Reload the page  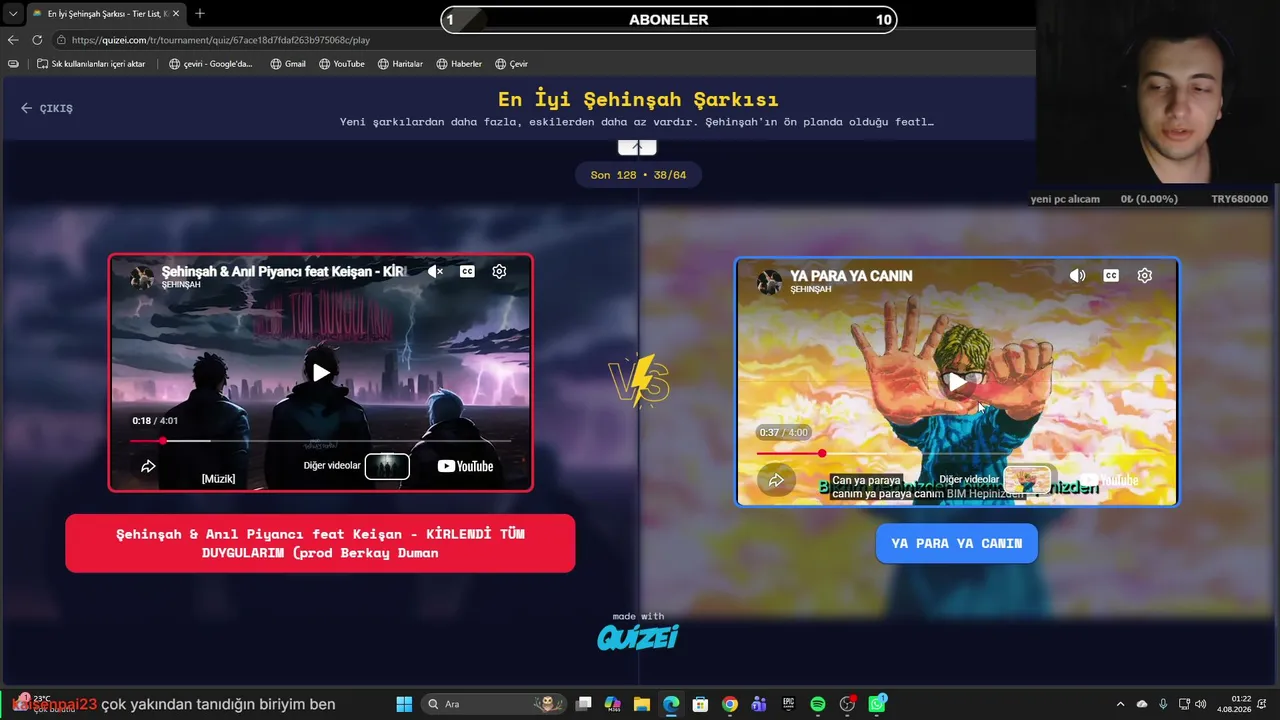point(37,40)
